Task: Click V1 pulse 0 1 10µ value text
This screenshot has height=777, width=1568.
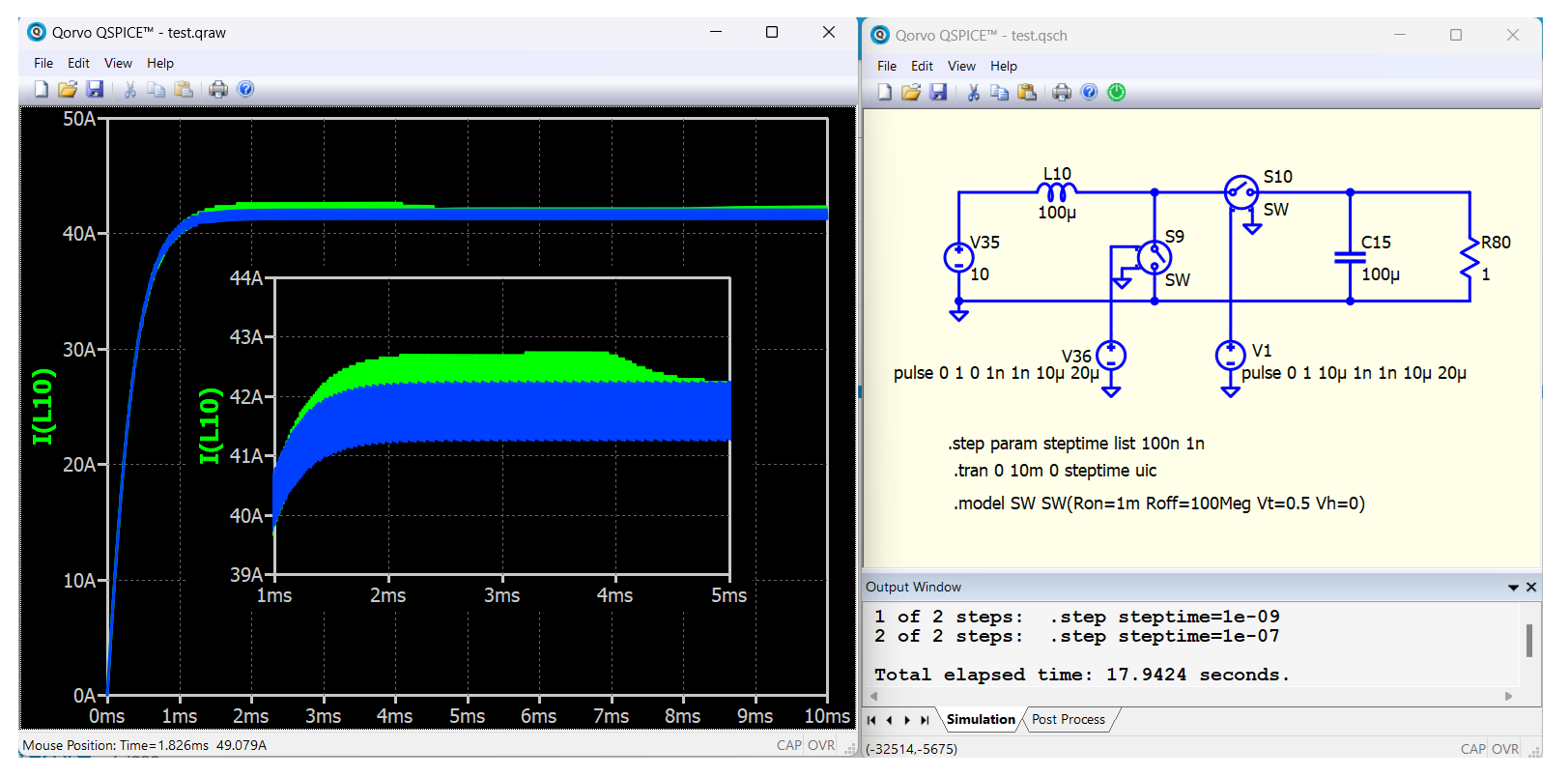Action: pyautogui.click(x=1354, y=373)
